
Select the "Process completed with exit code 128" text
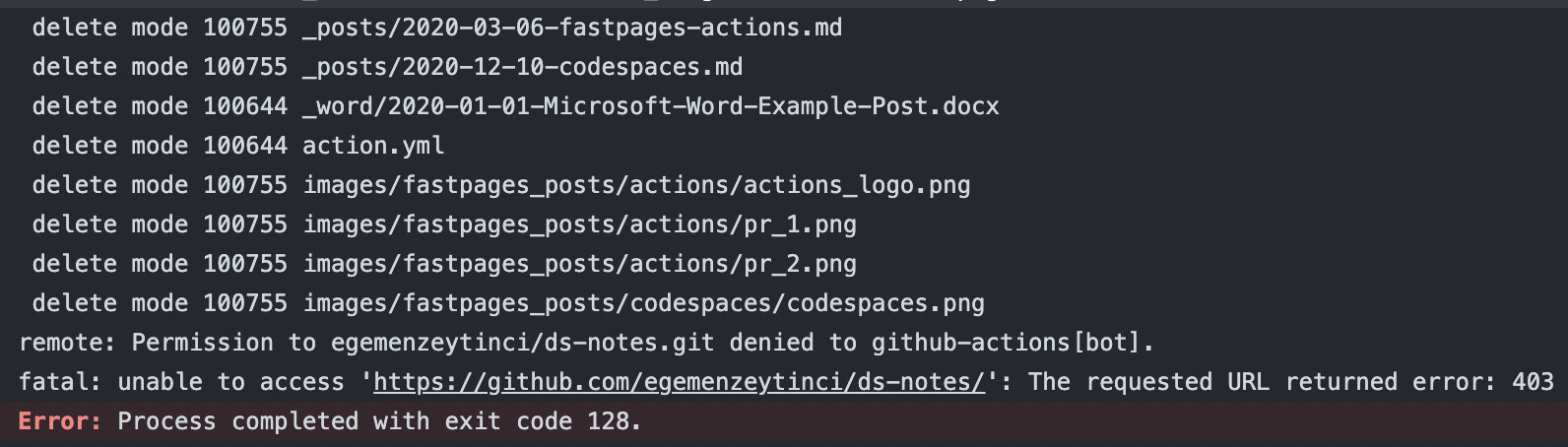point(379,421)
